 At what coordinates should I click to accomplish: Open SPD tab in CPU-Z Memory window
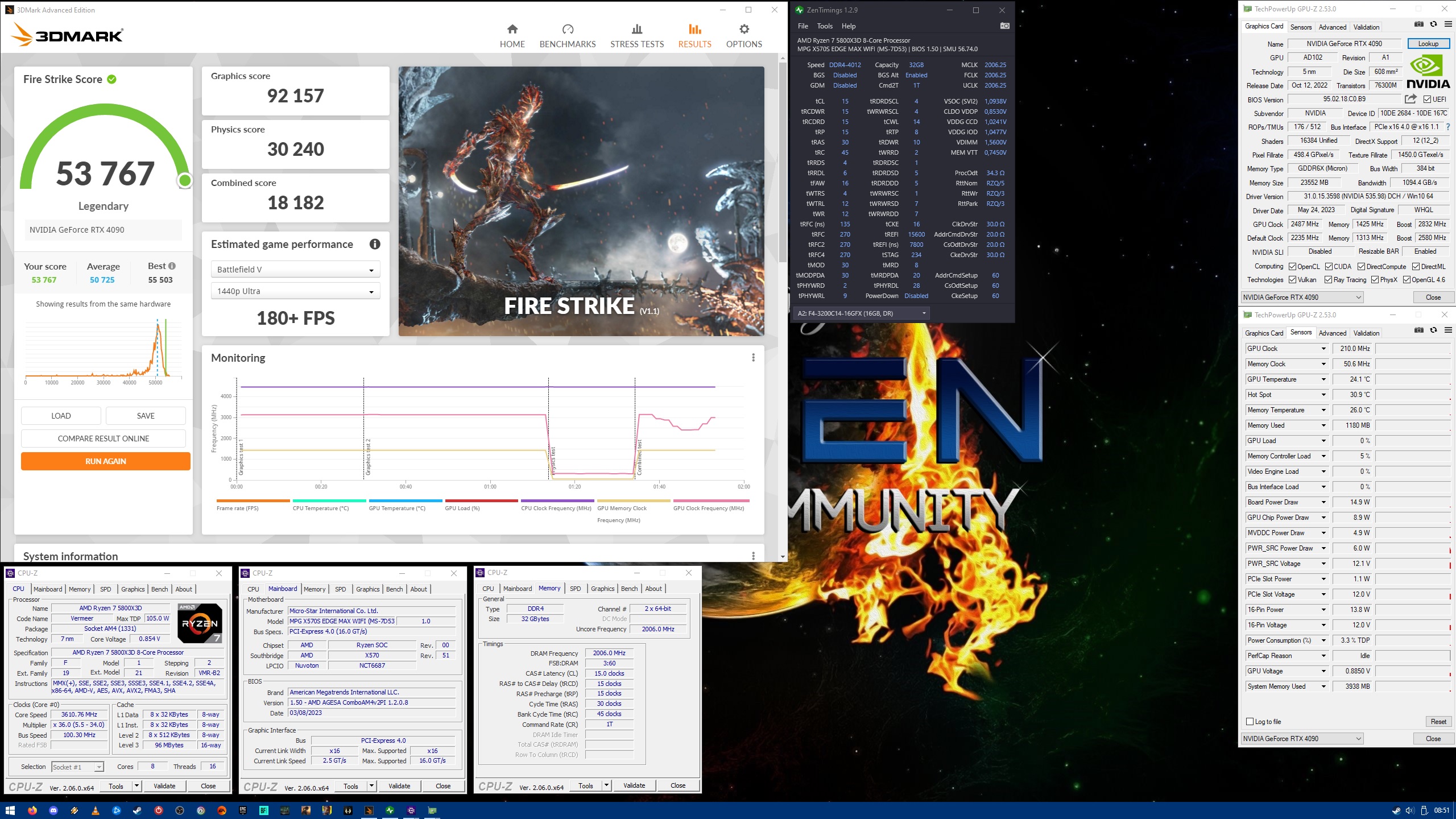575,589
